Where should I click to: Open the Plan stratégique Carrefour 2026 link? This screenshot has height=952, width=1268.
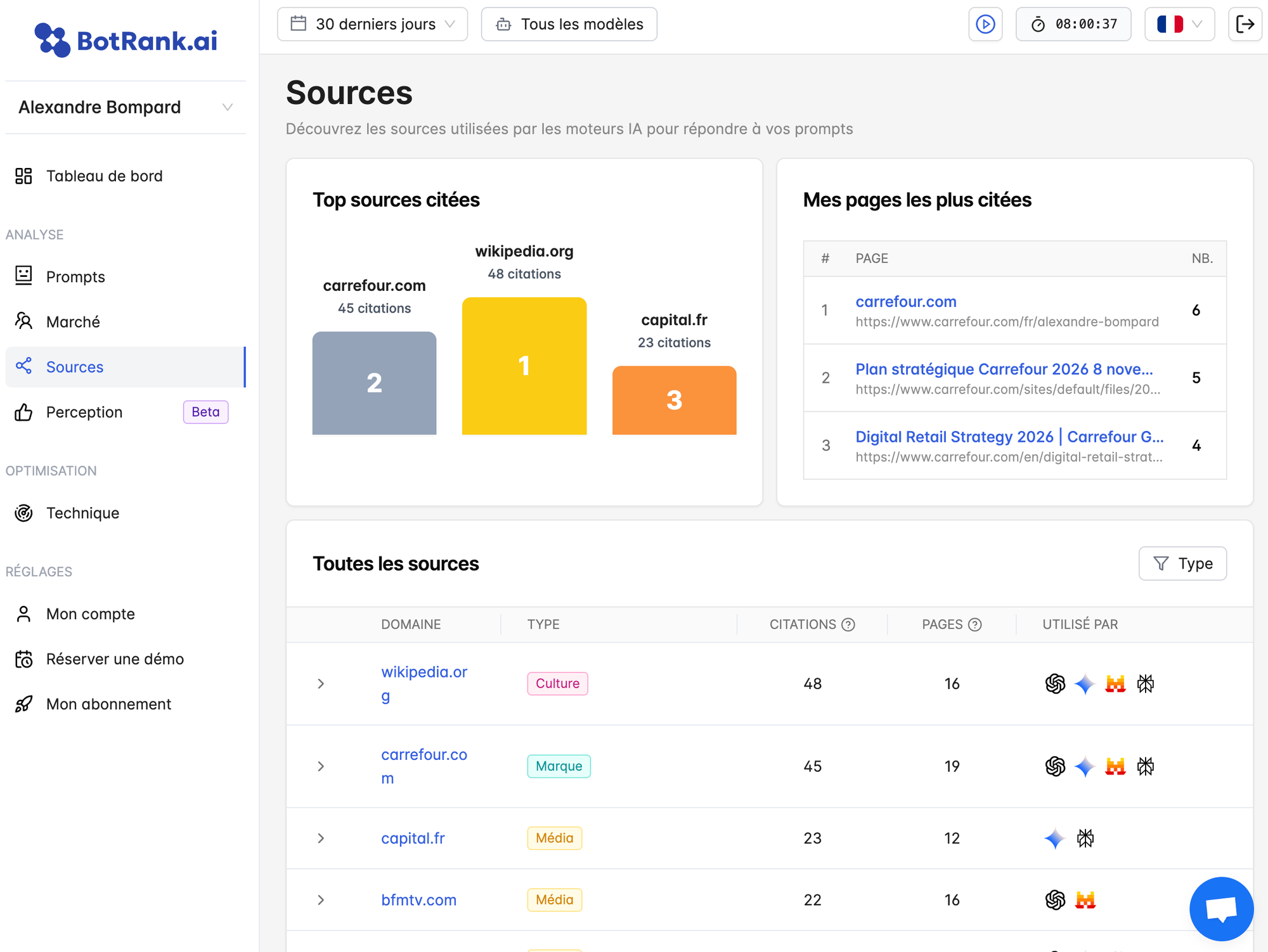pyautogui.click(x=1004, y=369)
